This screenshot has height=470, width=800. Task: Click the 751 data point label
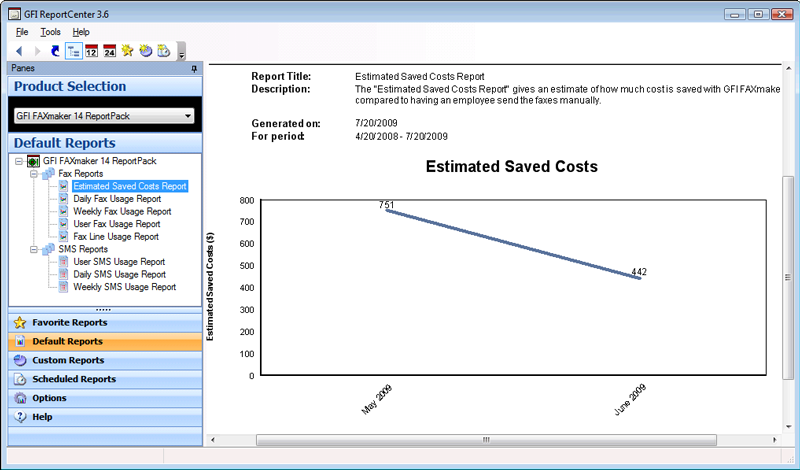[x=387, y=205]
